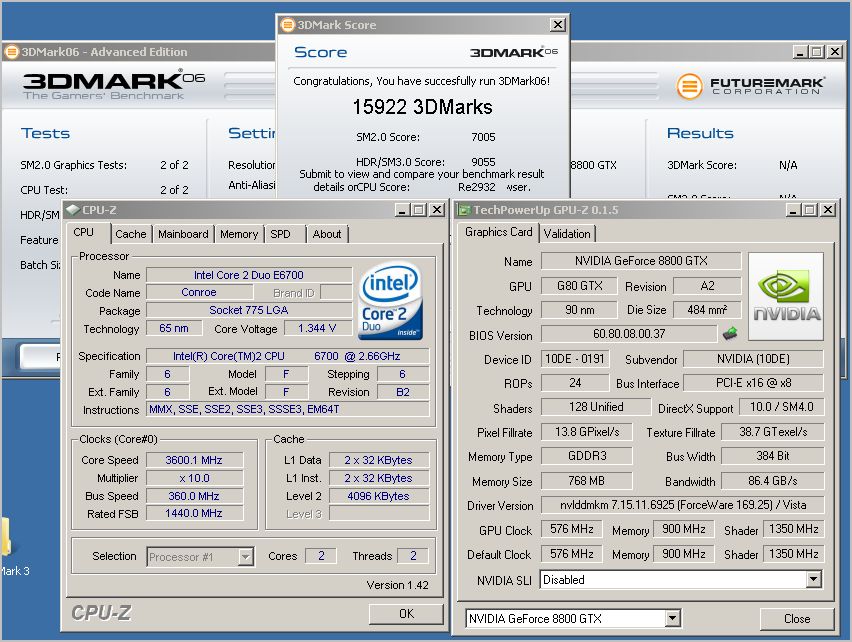
Task: Click the Rated FSB value 1440.0 MHz
Action: click(194, 513)
